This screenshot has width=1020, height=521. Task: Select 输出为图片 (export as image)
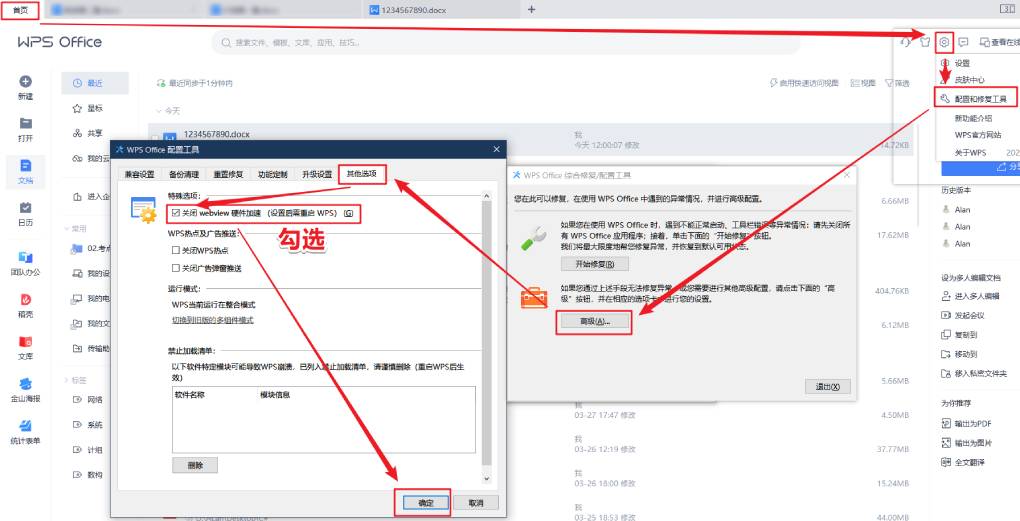point(967,443)
